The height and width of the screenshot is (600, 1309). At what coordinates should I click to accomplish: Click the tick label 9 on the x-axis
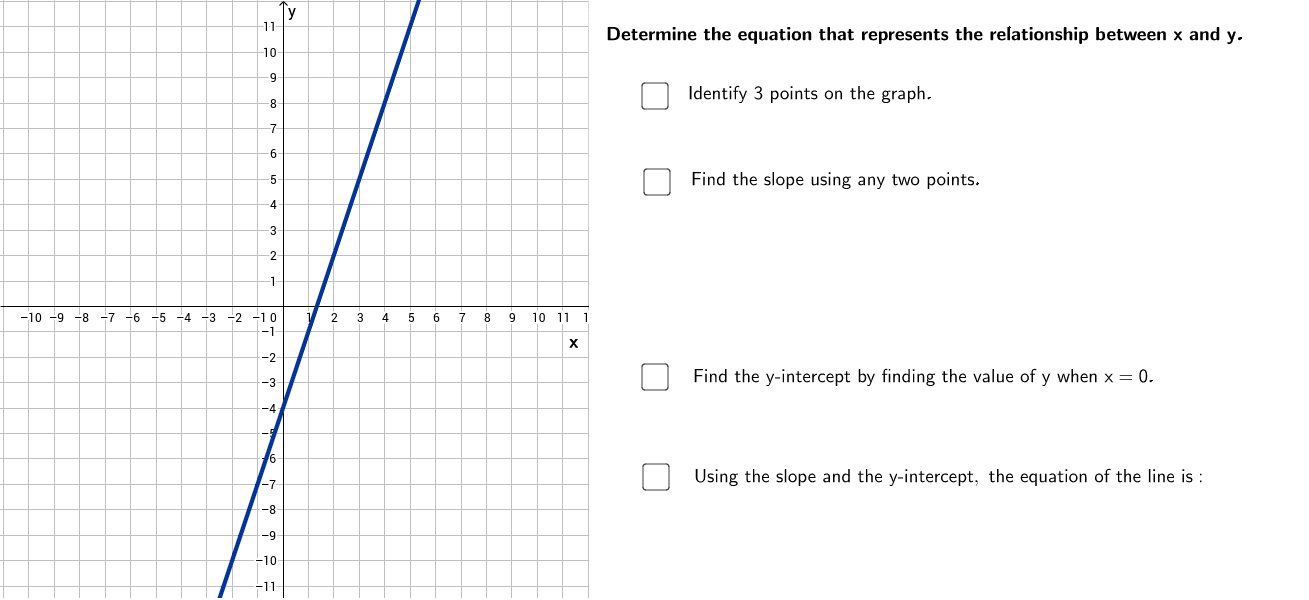(x=512, y=318)
